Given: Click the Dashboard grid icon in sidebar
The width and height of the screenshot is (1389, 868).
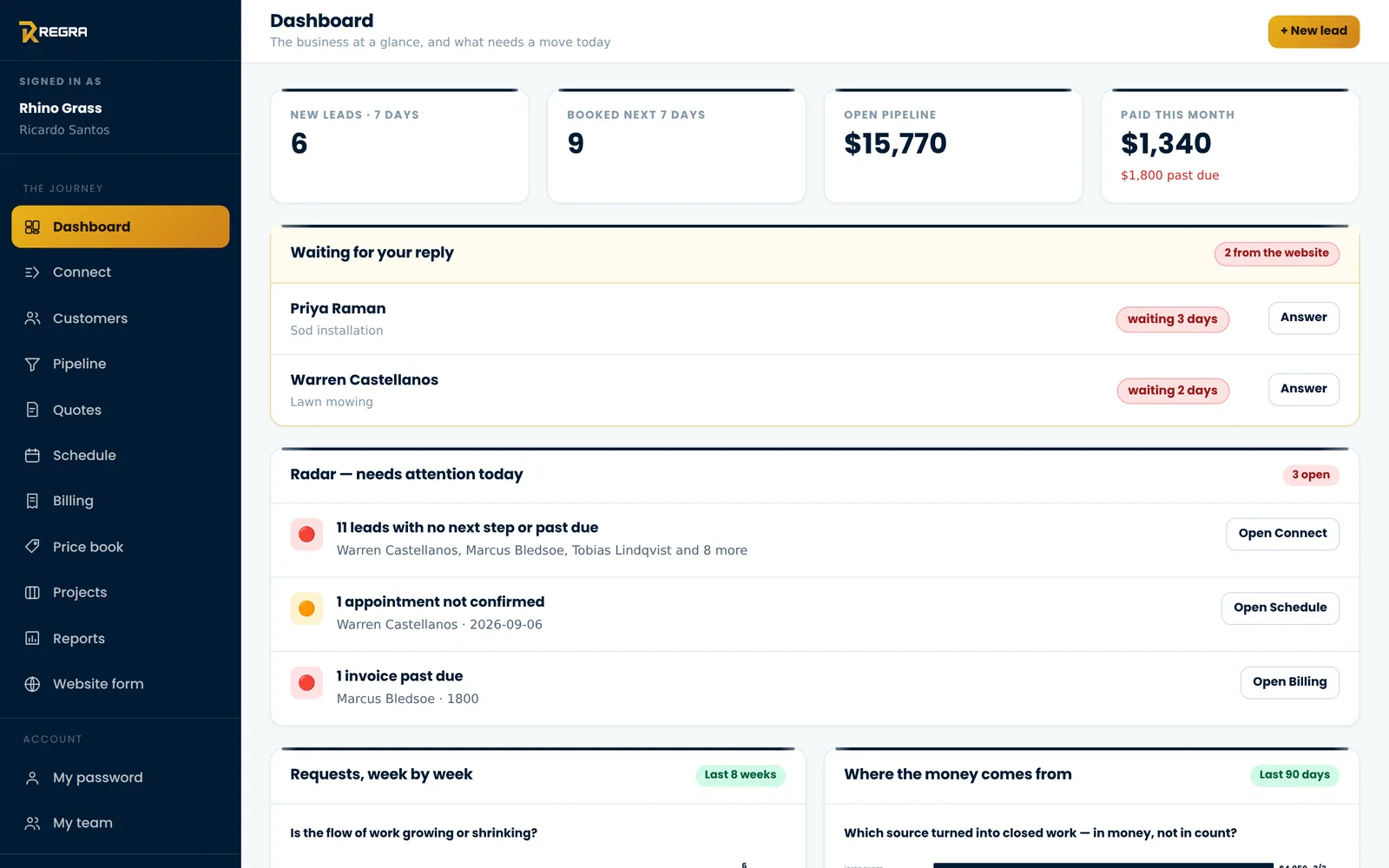Looking at the screenshot, I should [32, 227].
